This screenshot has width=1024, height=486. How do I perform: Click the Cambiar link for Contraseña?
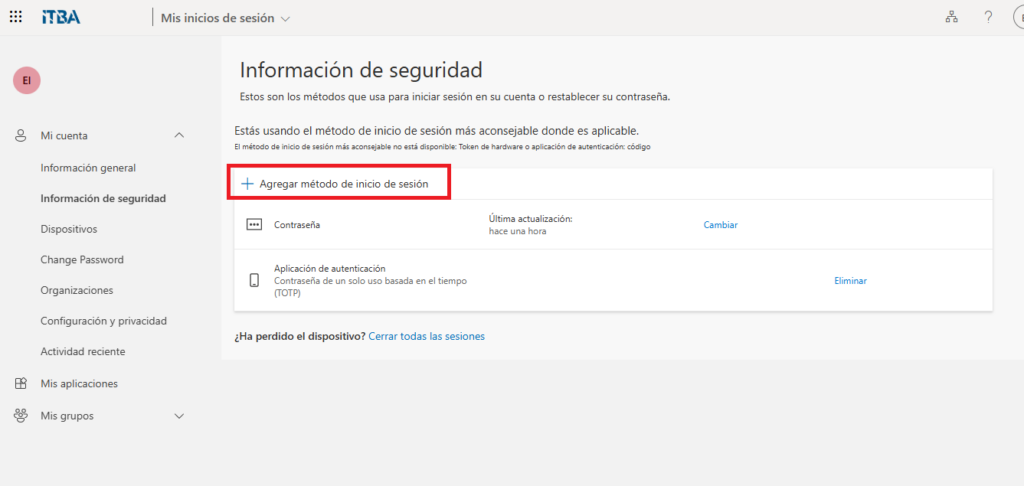pyautogui.click(x=720, y=225)
